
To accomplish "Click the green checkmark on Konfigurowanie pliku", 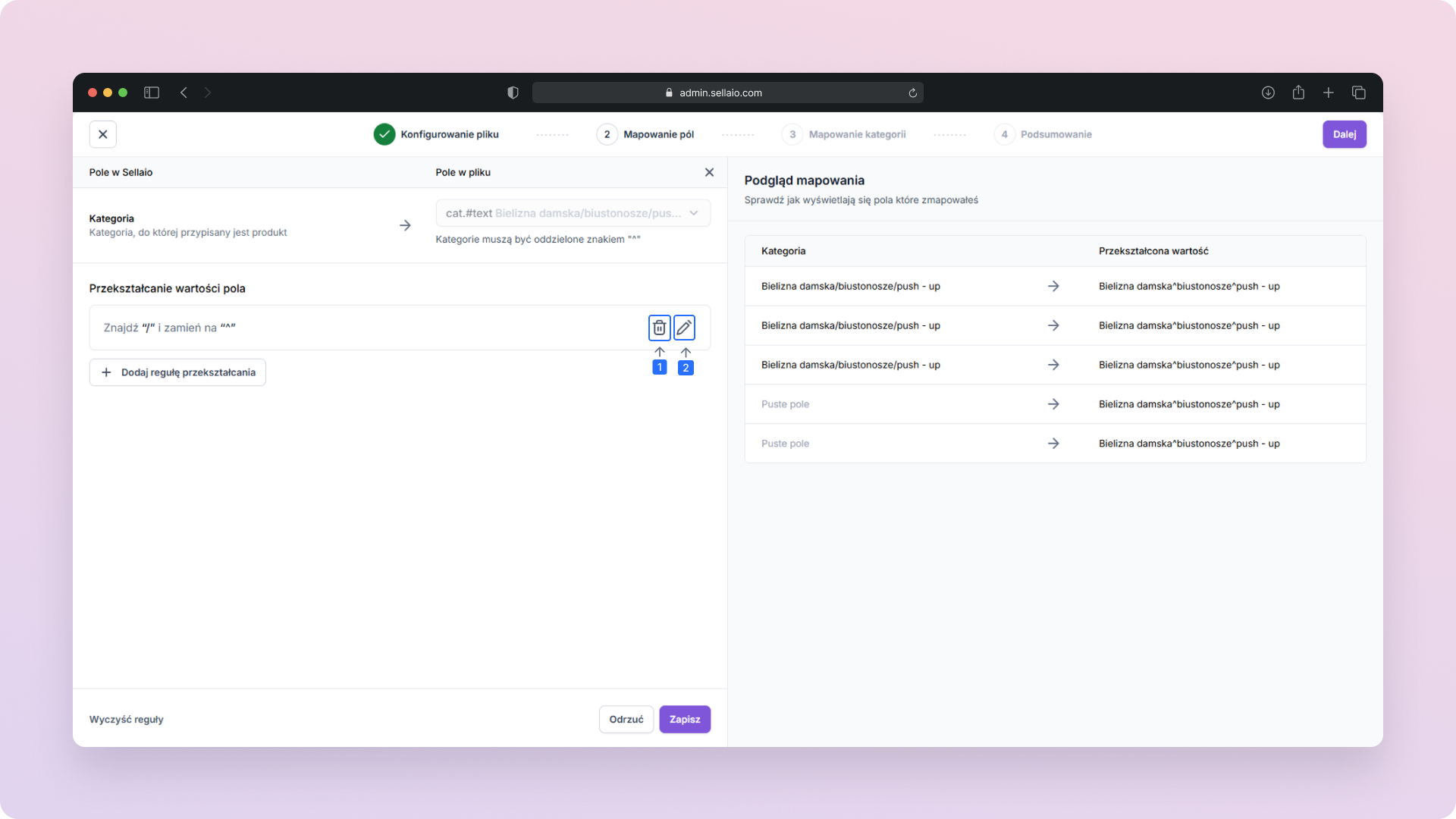I will click(x=384, y=134).
